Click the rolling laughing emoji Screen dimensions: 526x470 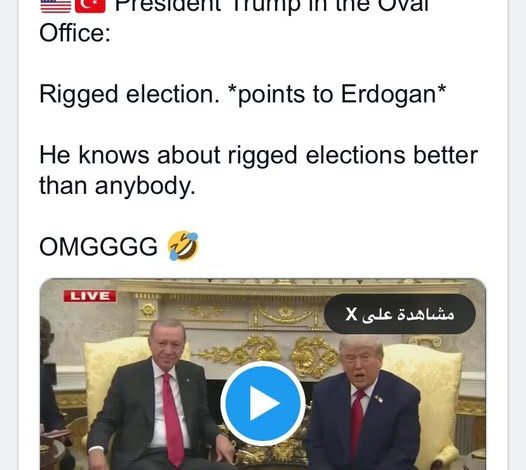coord(183,246)
